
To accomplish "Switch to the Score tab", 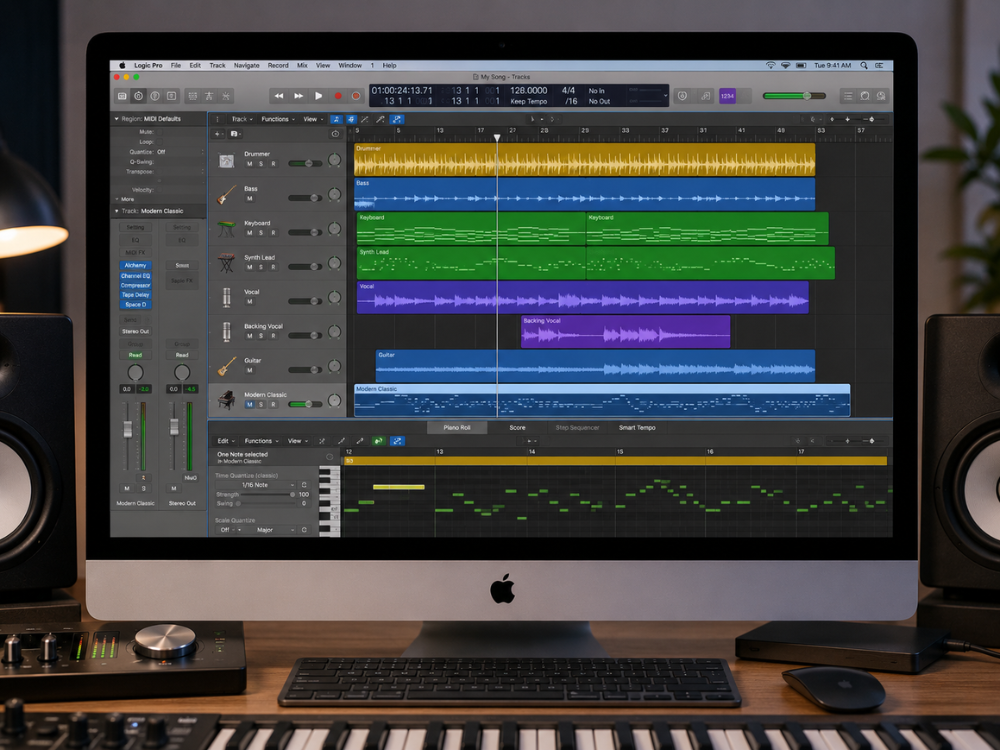I will pyautogui.click(x=517, y=428).
